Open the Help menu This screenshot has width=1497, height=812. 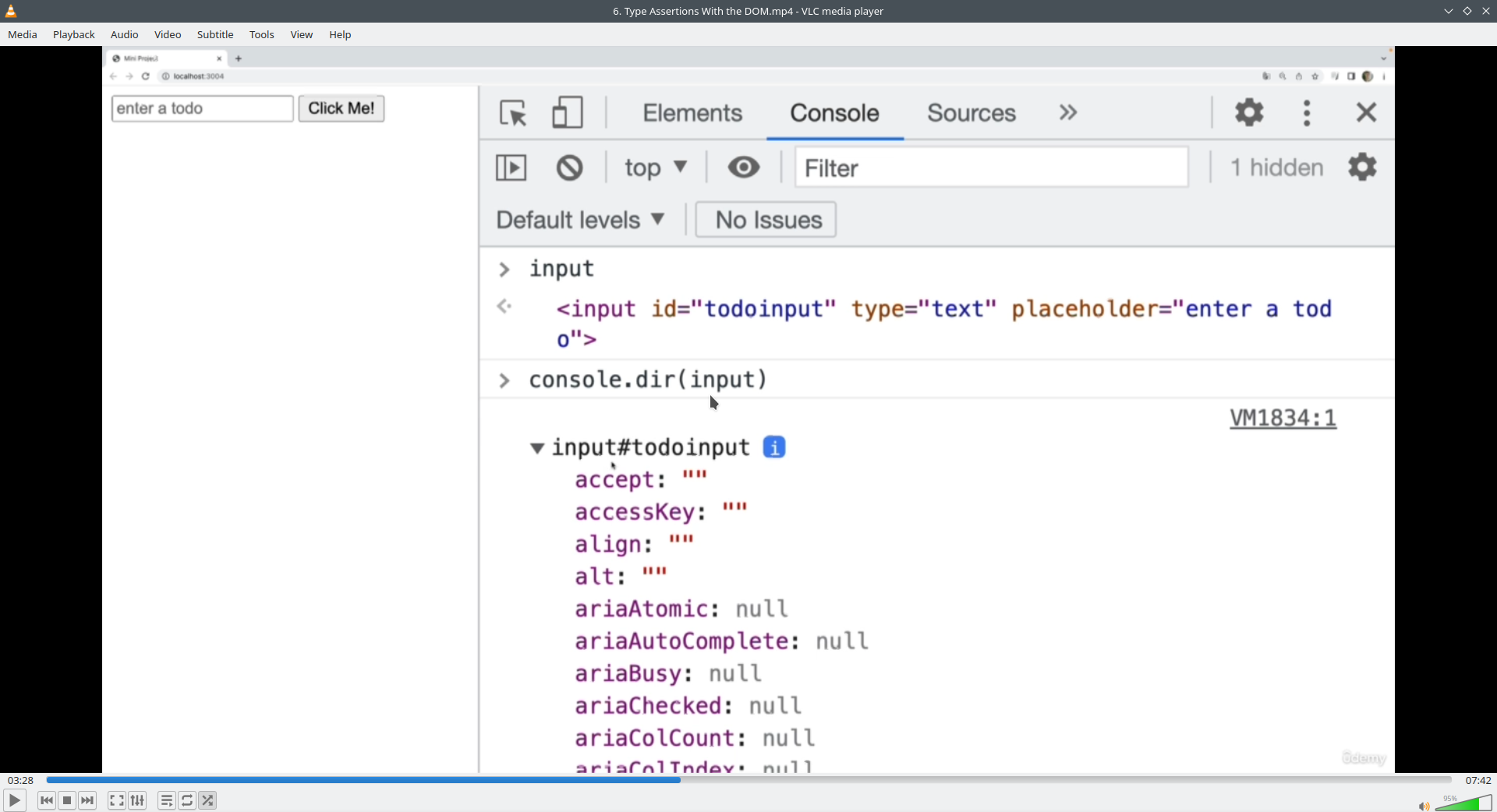(340, 34)
